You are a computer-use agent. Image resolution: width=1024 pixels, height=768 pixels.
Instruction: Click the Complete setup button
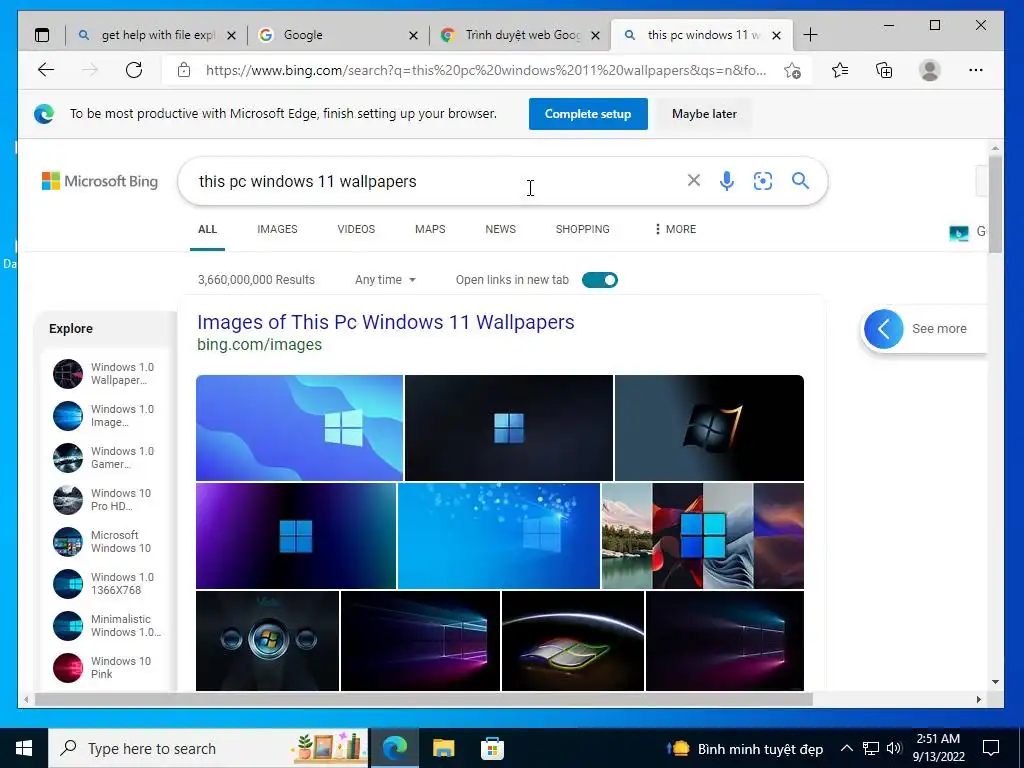[588, 114]
